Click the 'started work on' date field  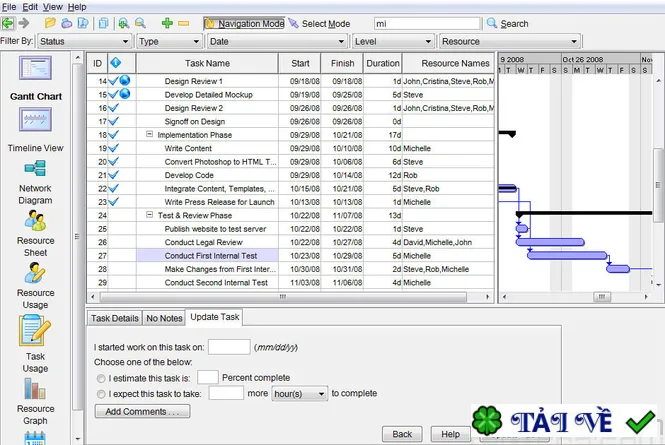click(x=229, y=347)
